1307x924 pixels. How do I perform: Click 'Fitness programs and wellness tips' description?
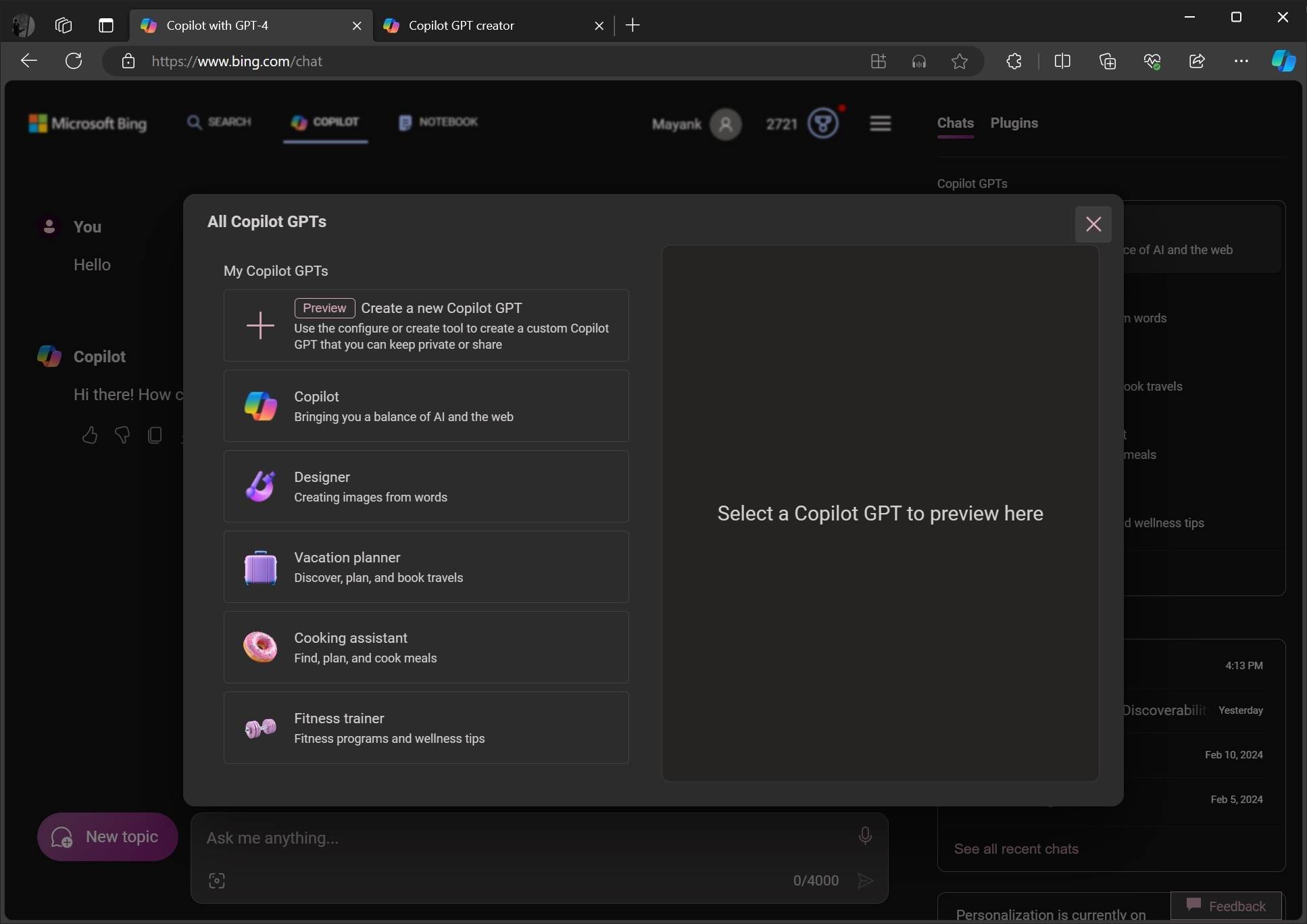pos(389,739)
